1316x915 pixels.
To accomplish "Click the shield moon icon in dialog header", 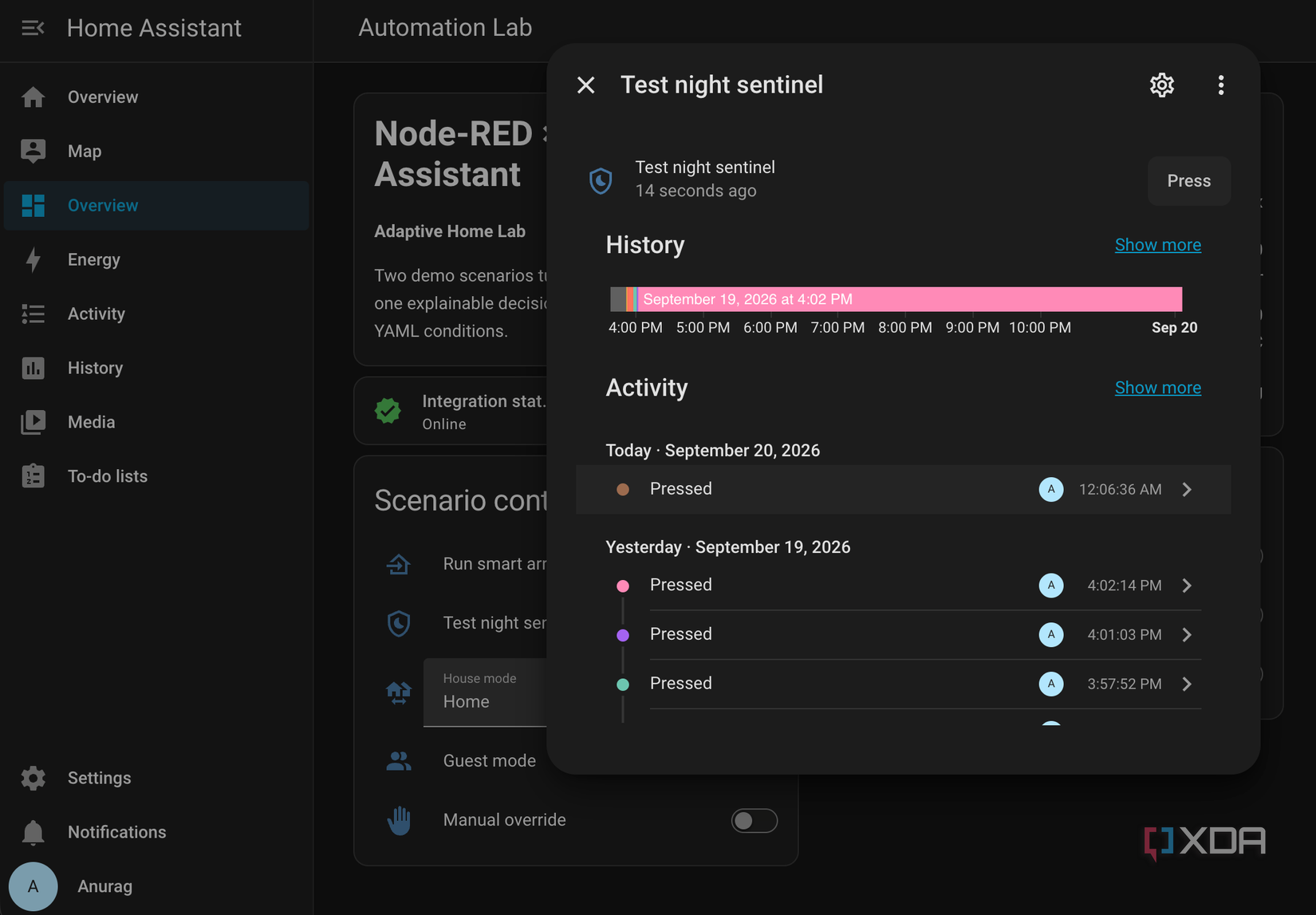I will [x=601, y=181].
